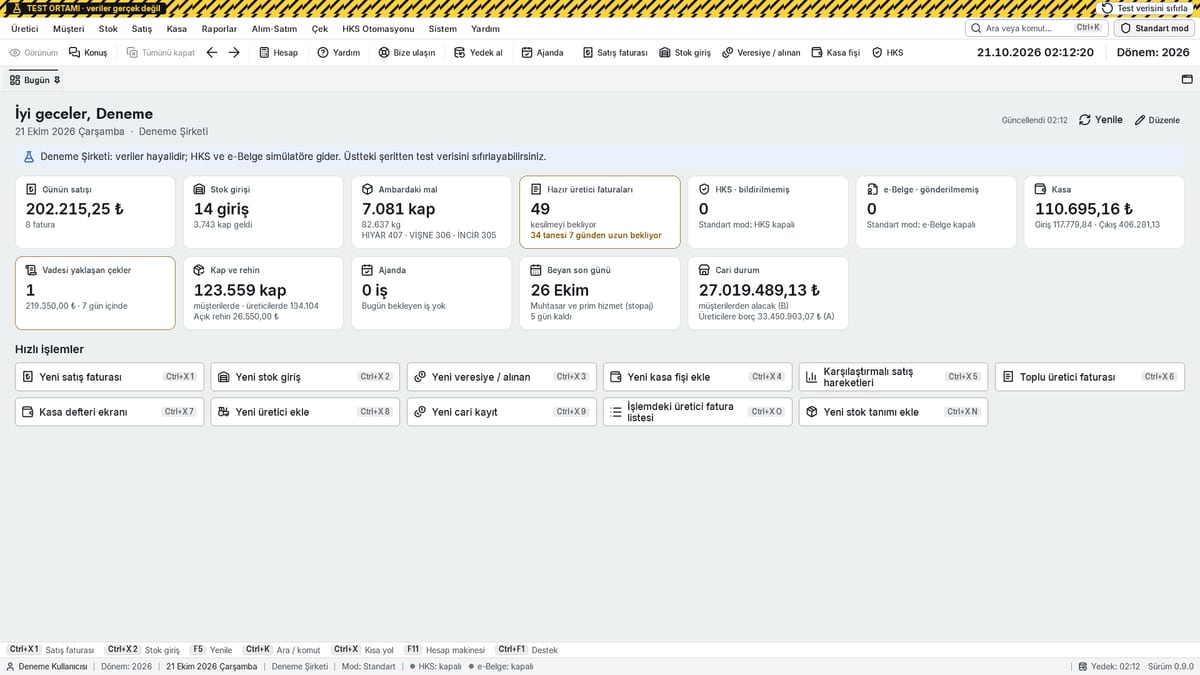Click the Yeni satış faturası quick action
Image resolution: width=1200 pixels, height=675 pixels.
pyautogui.click(x=109, y=377)
